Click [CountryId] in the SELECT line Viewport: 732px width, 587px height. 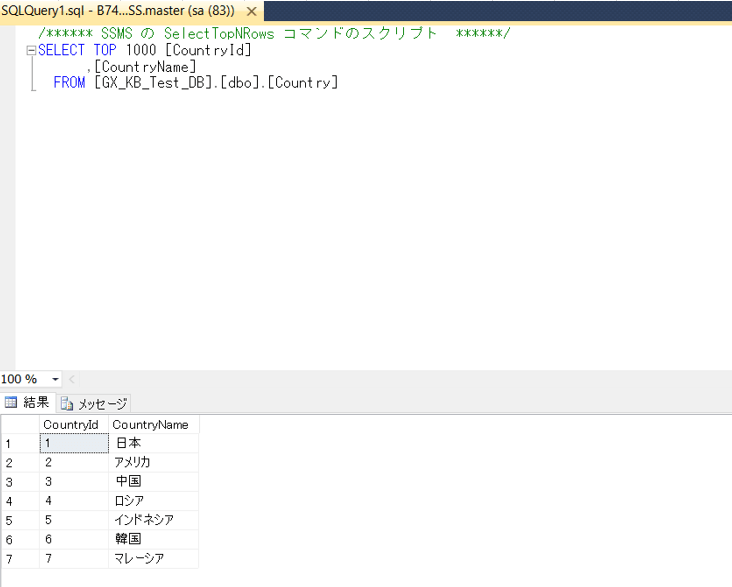coord(208,50)
